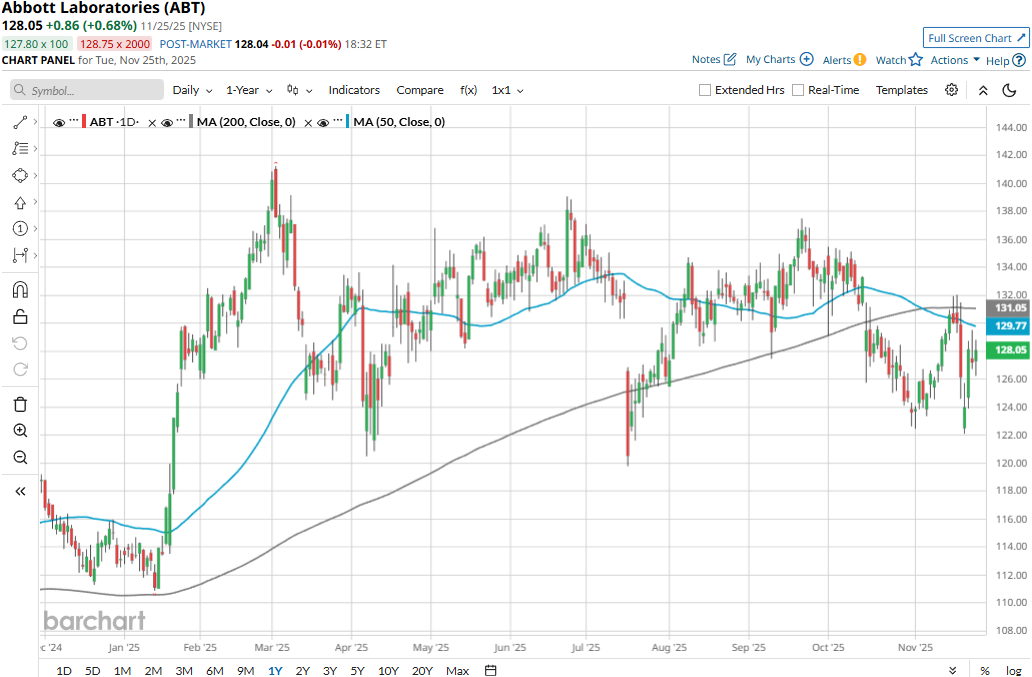1032x677 pixels.
Task: Zoom out using the magnifier minus icon
Action: (x=20, y=457)
